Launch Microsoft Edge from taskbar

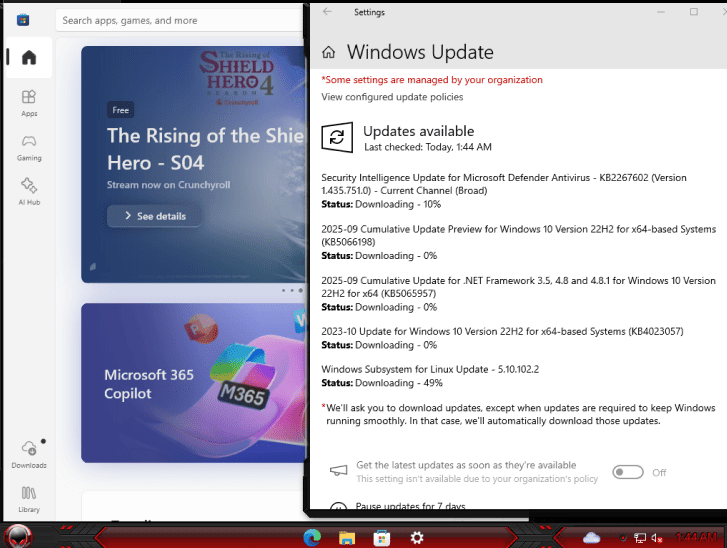click(312, 537)
